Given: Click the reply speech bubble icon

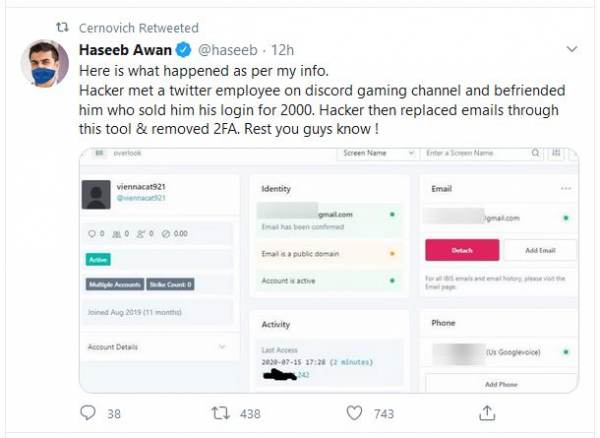Looking at the screenshot, I should tap(88, 413).
